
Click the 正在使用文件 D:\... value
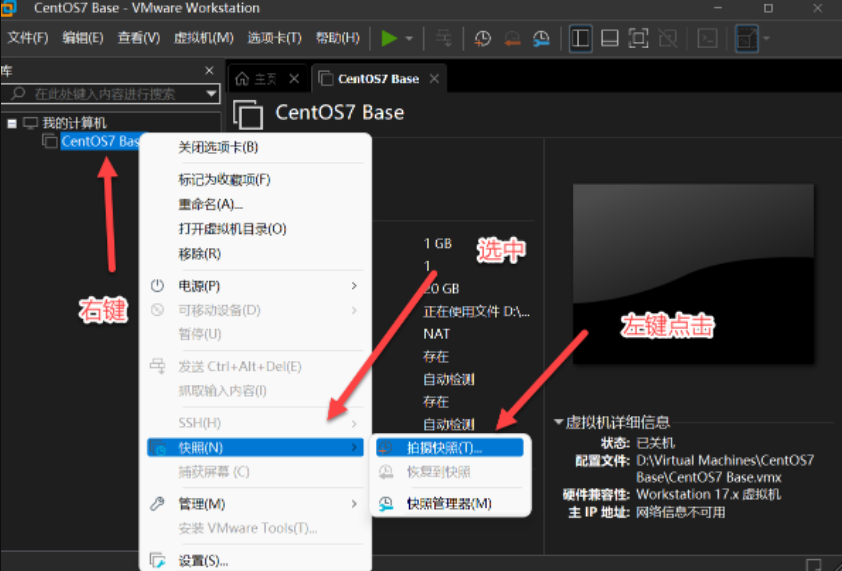click(476, 312)
